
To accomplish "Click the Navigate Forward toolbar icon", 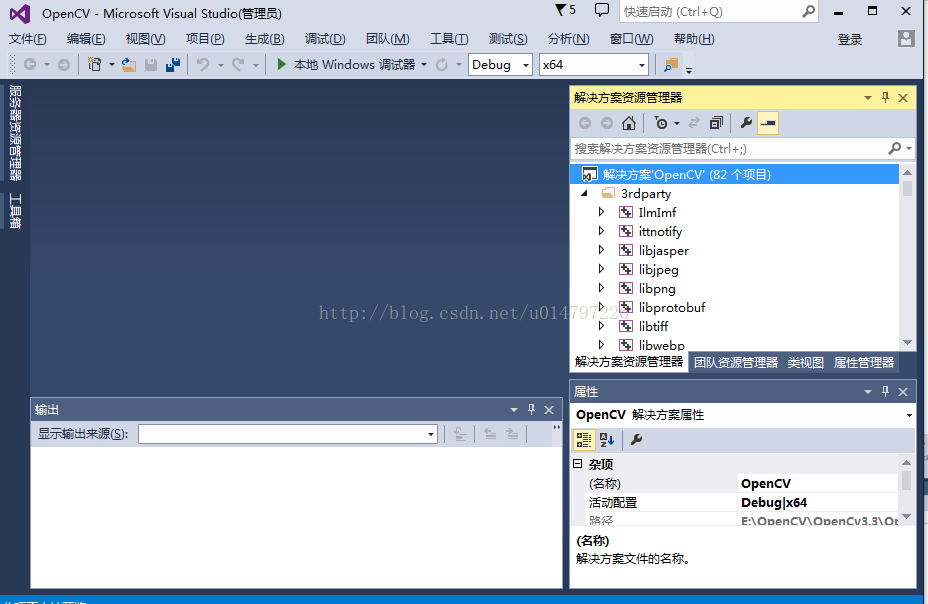I will point(63,64).
